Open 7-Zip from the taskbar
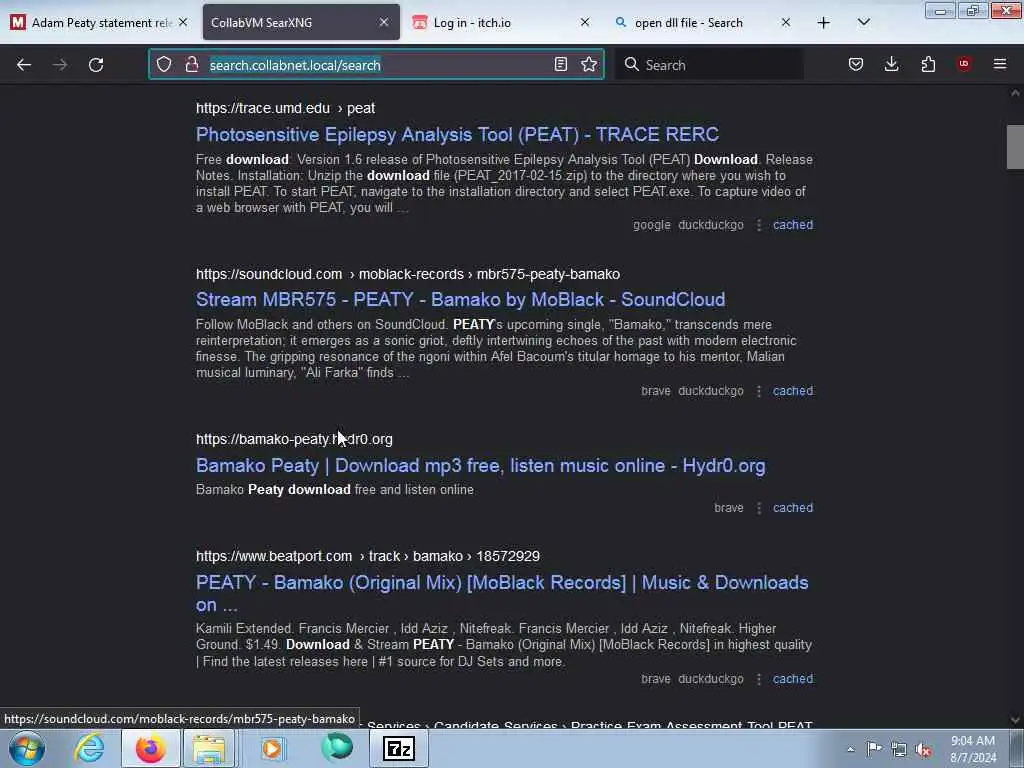Viewport: 1024px width, 768px height. (x=399, y=748)
